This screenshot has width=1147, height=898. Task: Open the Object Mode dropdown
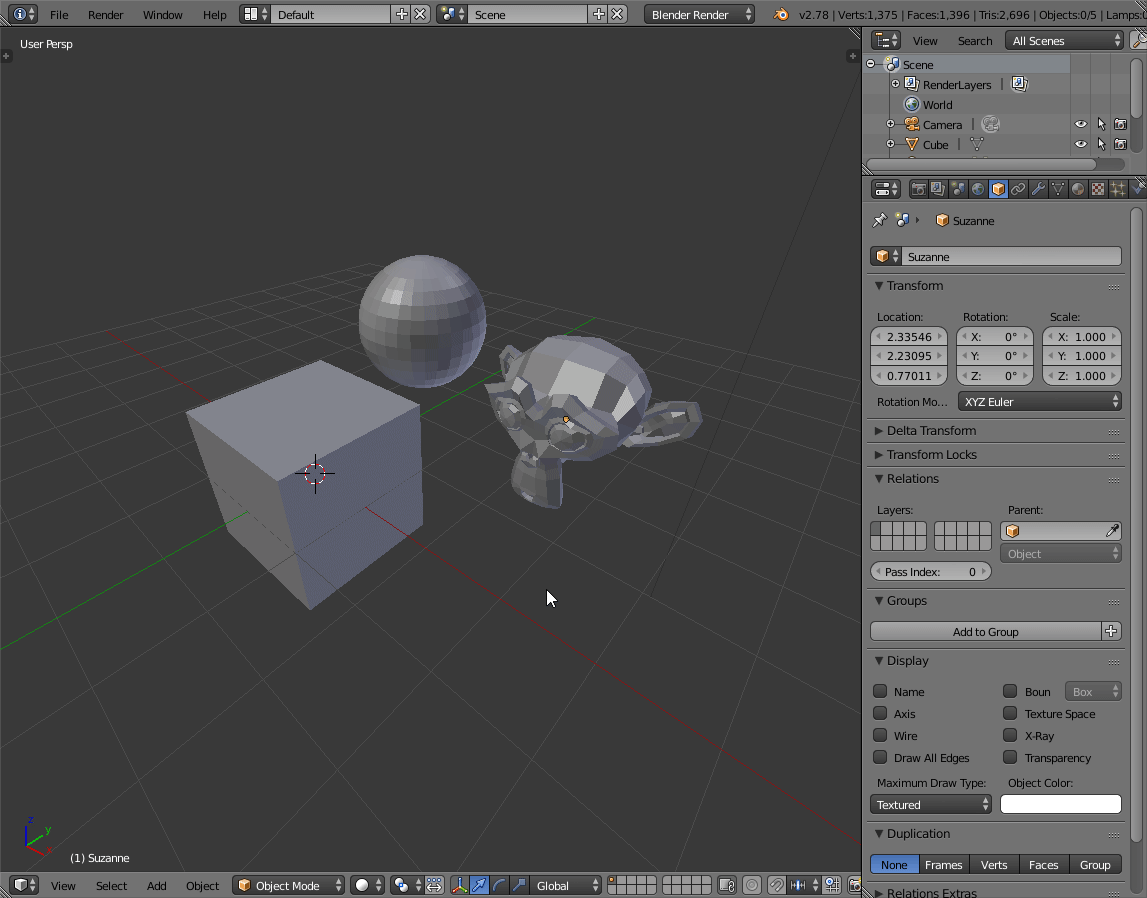[x=290, y=886]
